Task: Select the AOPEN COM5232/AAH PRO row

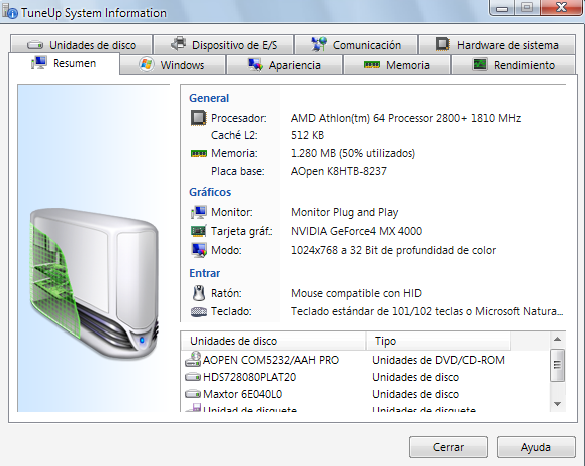Action: click(x=366, y=360)
